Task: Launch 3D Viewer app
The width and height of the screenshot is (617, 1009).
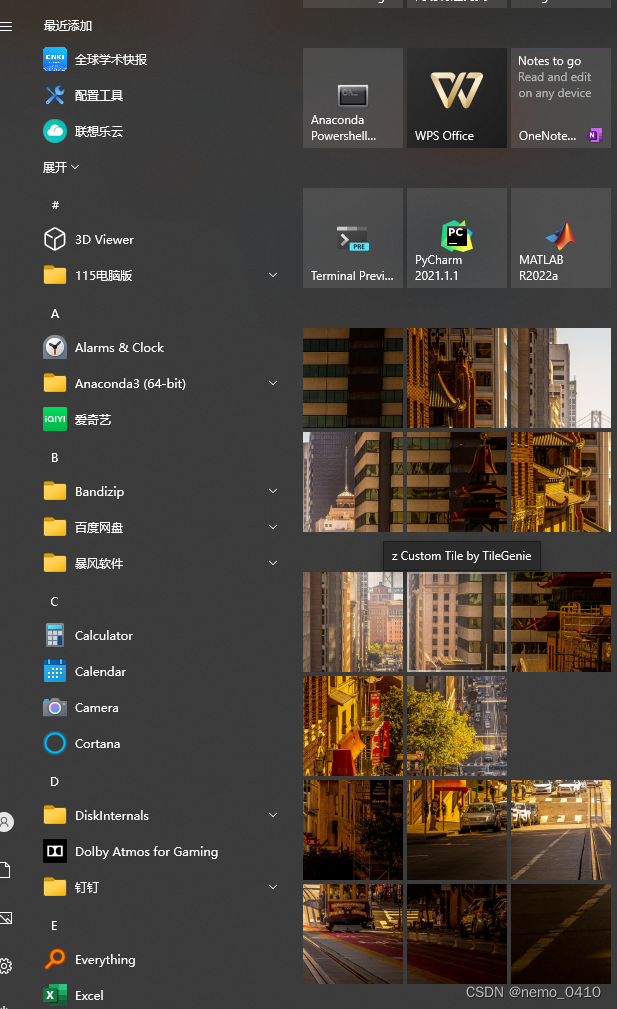Action: 104,240
